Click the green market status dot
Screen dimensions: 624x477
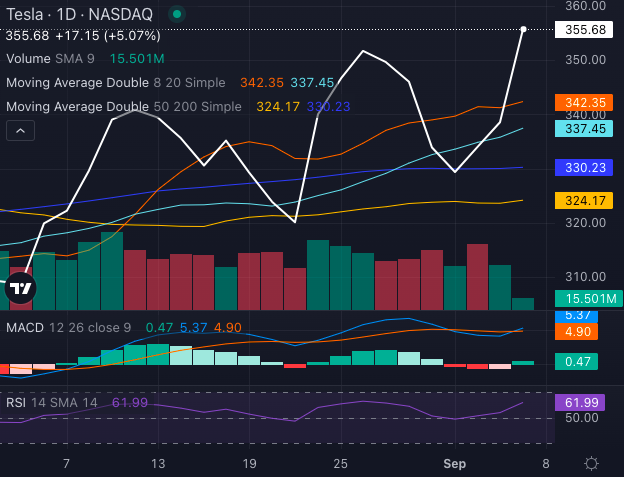click(x=177, y=14)
